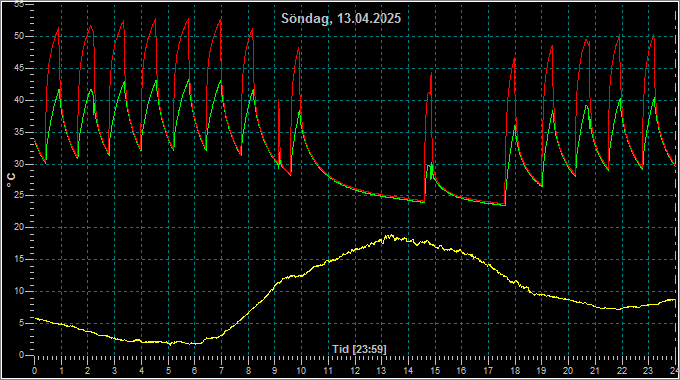
Task: Click the 50 mark on temperature axis
Action: pyautogui.click(x=19, y=36)
